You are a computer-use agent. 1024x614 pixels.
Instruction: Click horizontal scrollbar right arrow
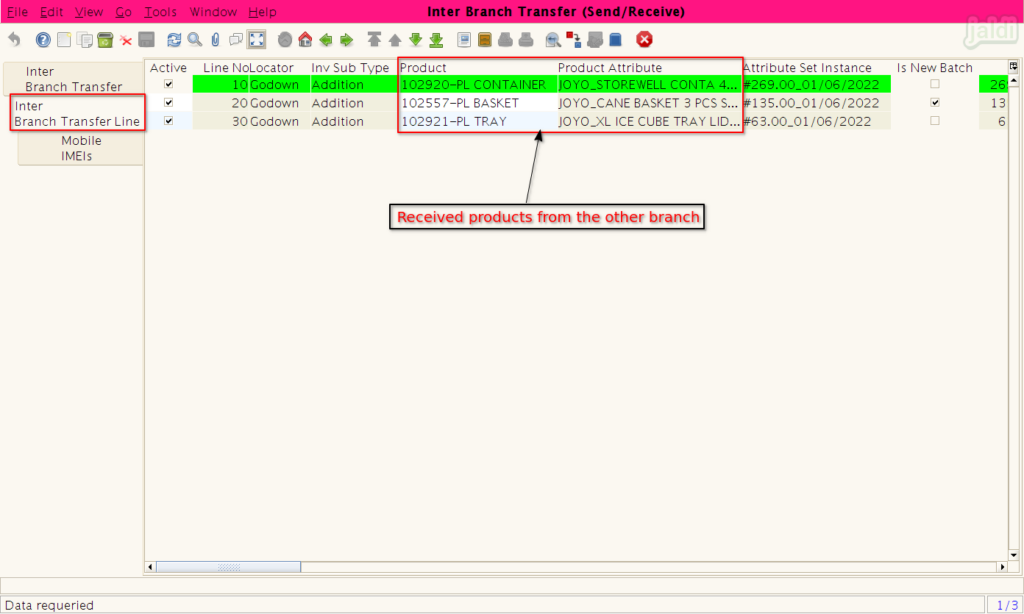[x=1002, y=567]
